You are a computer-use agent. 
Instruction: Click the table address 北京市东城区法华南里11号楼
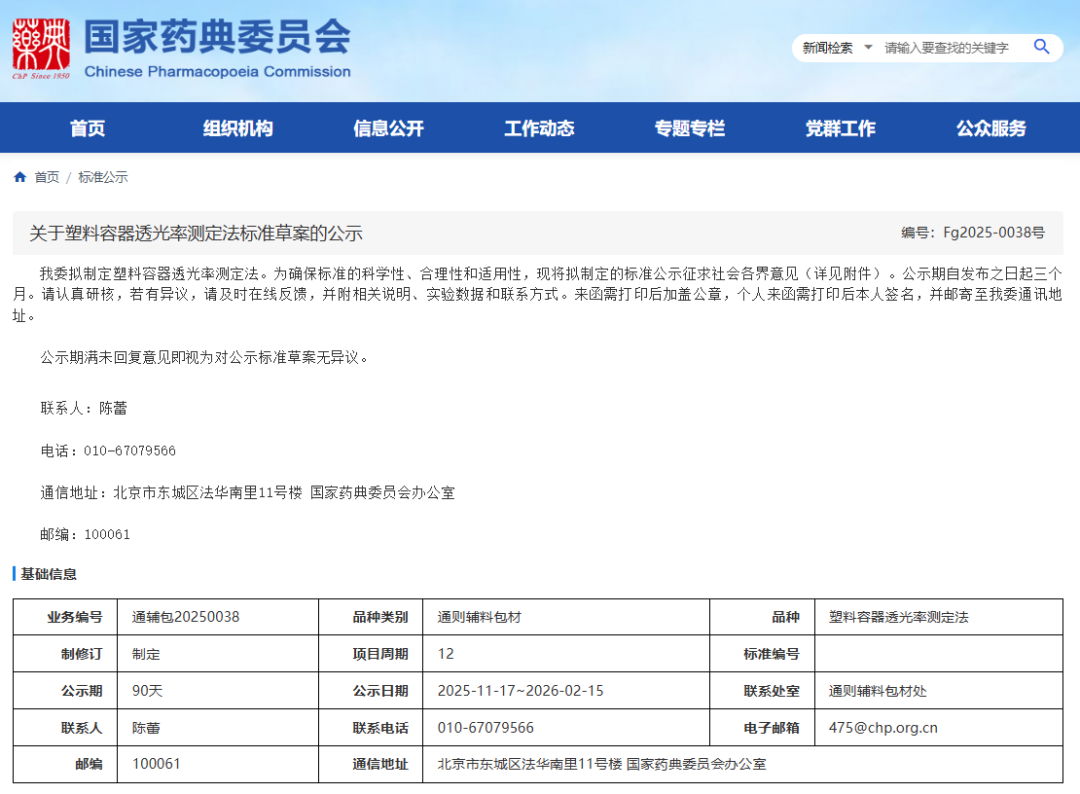pyautogui.click(x=530, y=764)
